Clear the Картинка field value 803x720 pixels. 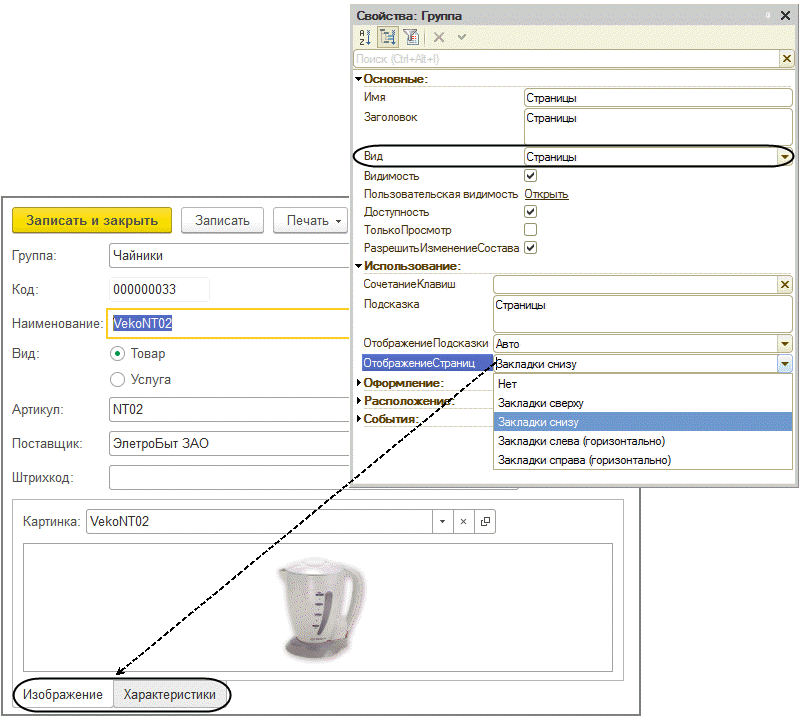[463, 521]
